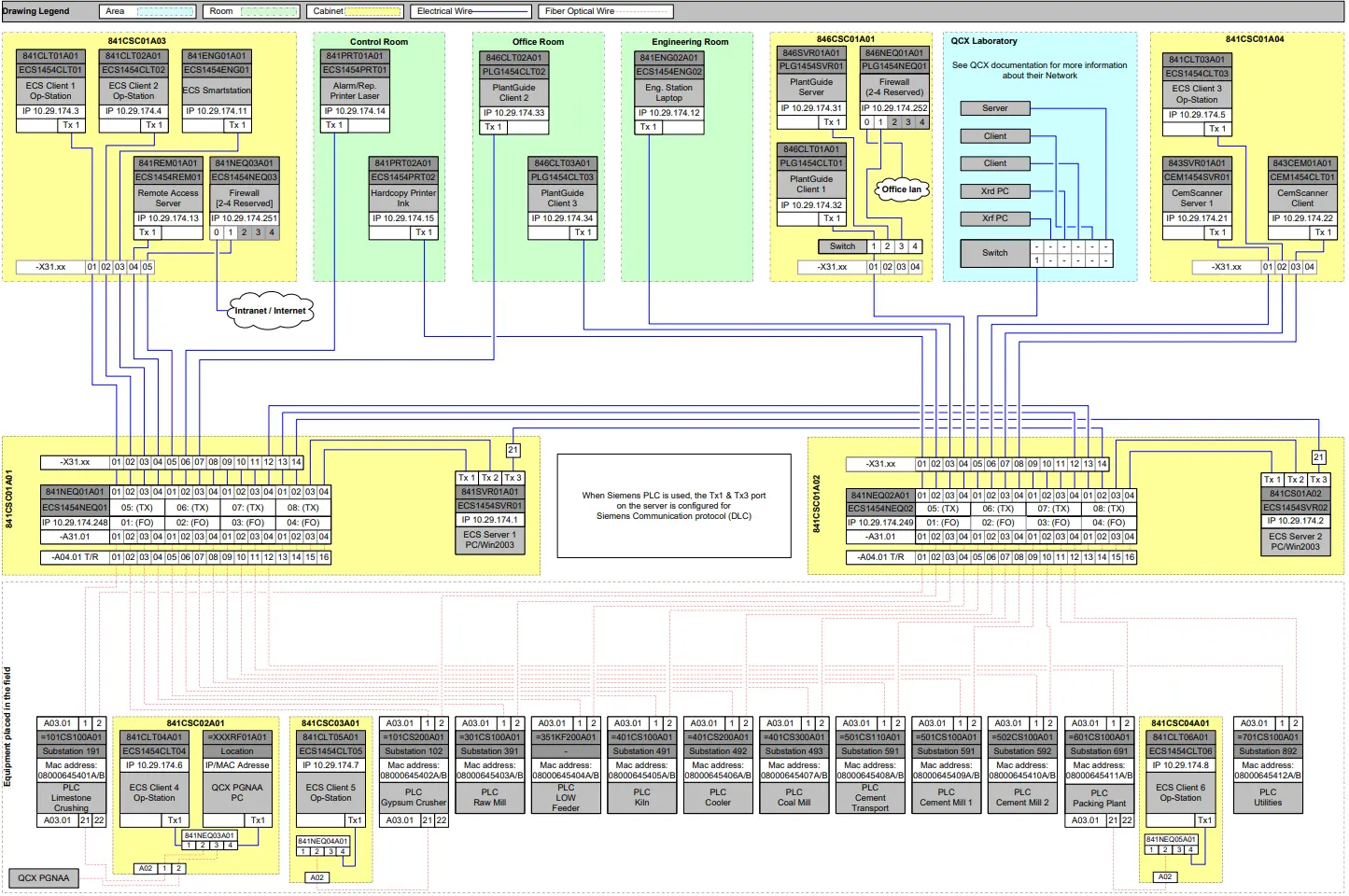Select the Electrical Wire legend entry

(x=471, y=11)
